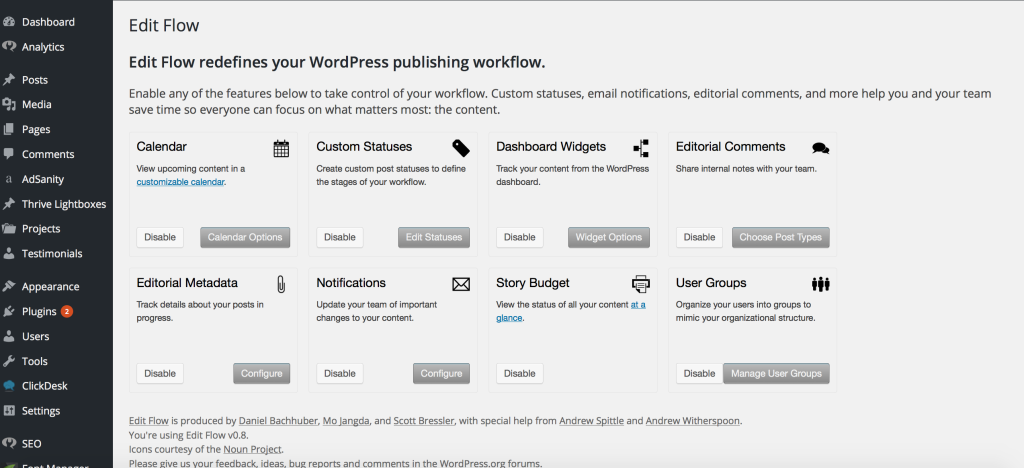Disable the Story Budget module
Image resolution: width=1024 pixels, height=468 pixels.
coord(520,373)
